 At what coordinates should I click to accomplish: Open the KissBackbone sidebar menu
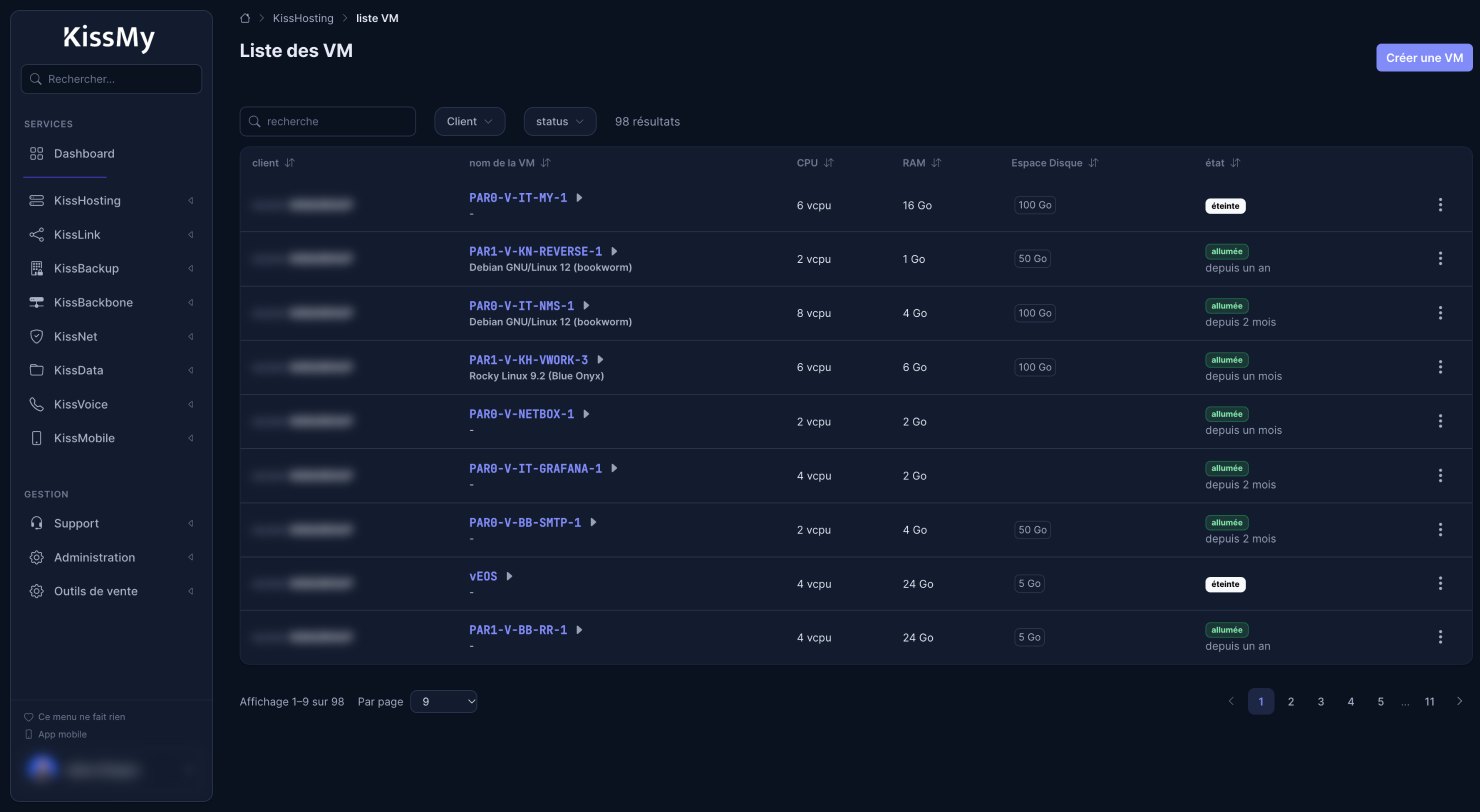pos(111,302)
